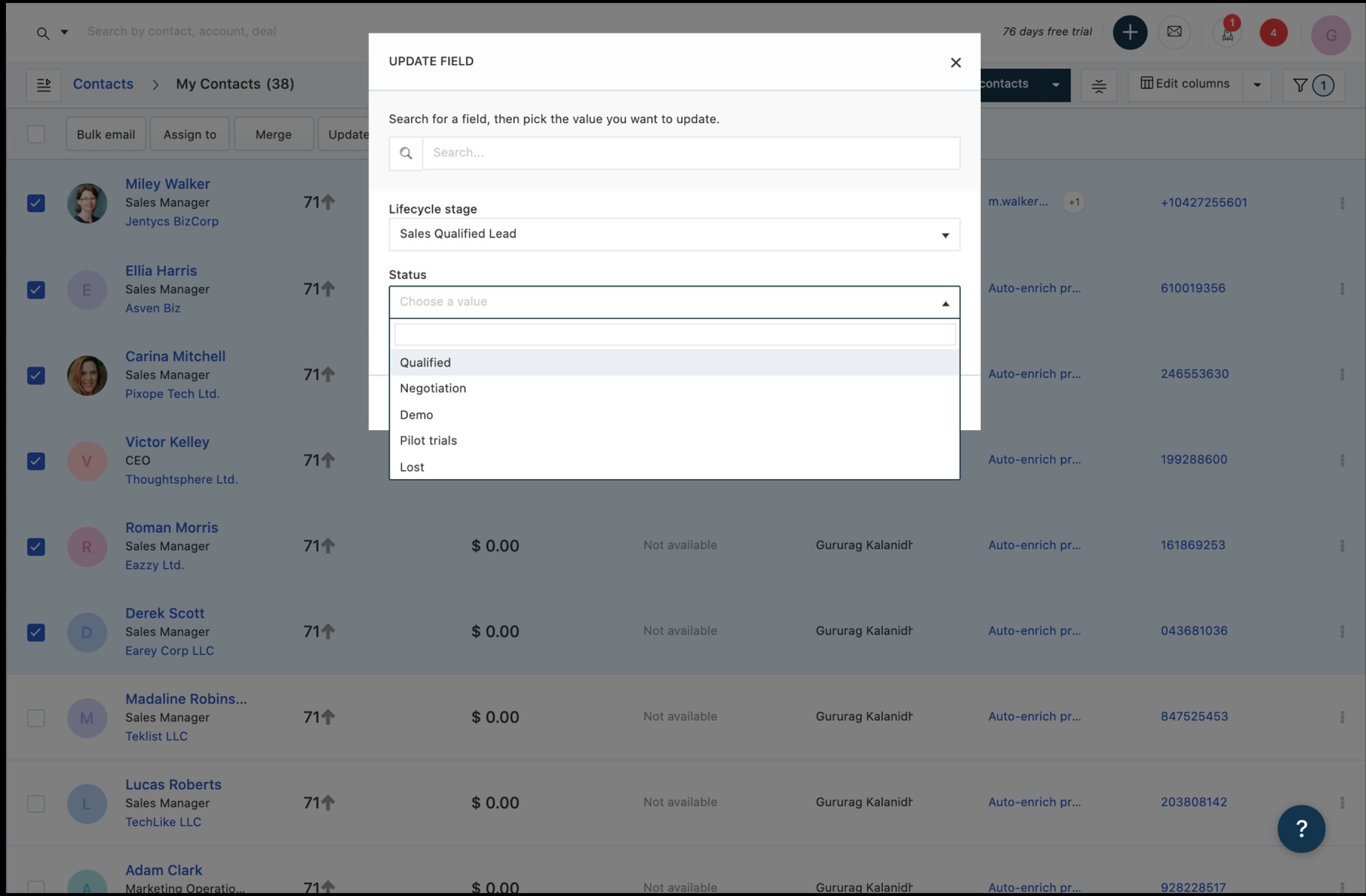
Task: Toggle the sidebar menu icon next to Contacts
Action: [x=44, y=85]
